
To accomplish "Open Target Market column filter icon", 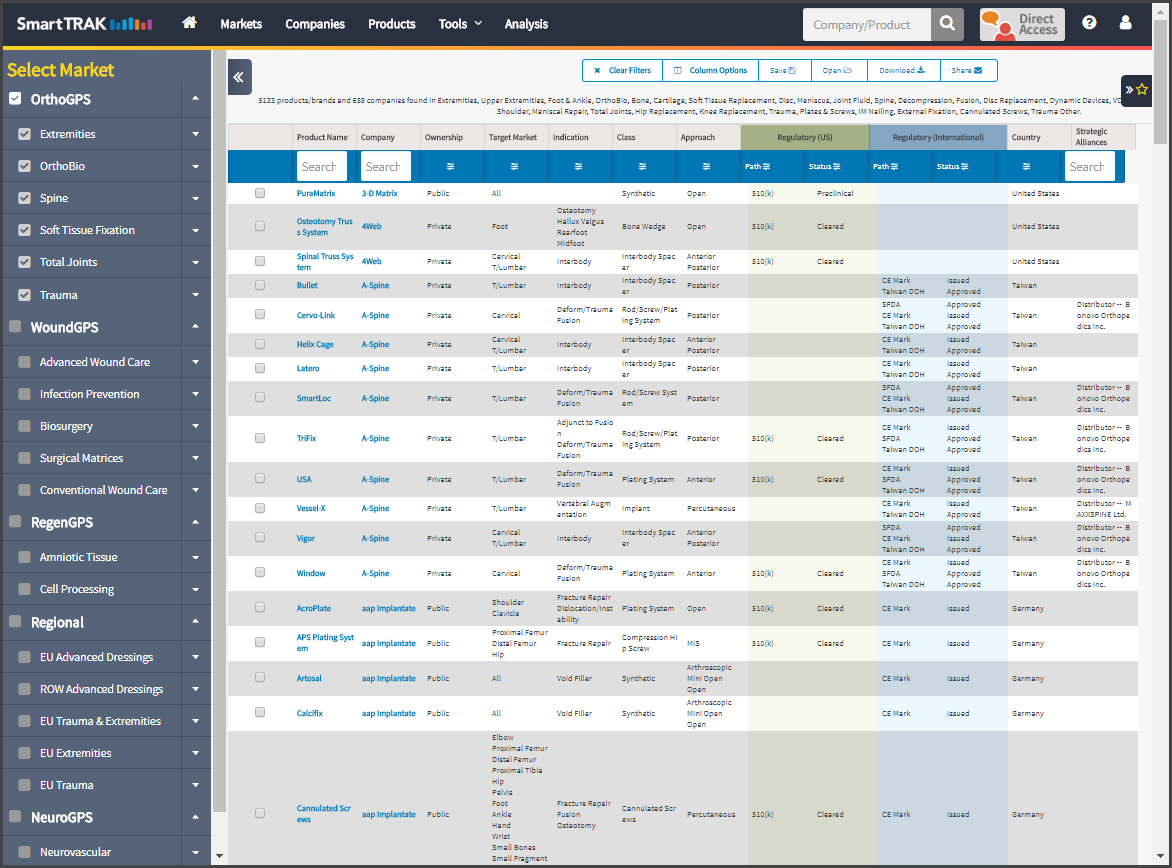I will point(514,167).
